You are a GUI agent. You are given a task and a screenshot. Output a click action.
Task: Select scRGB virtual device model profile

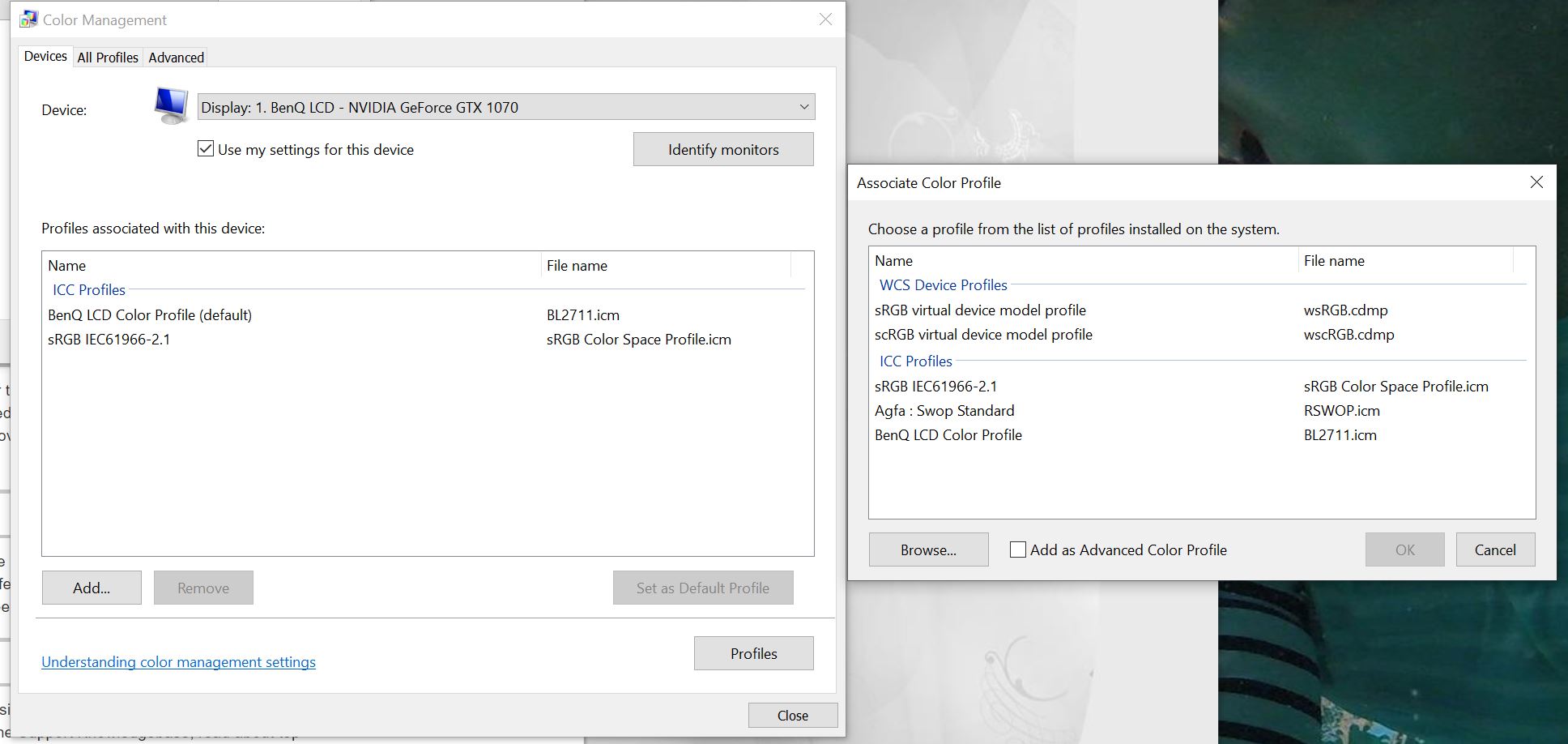(983, 335)
